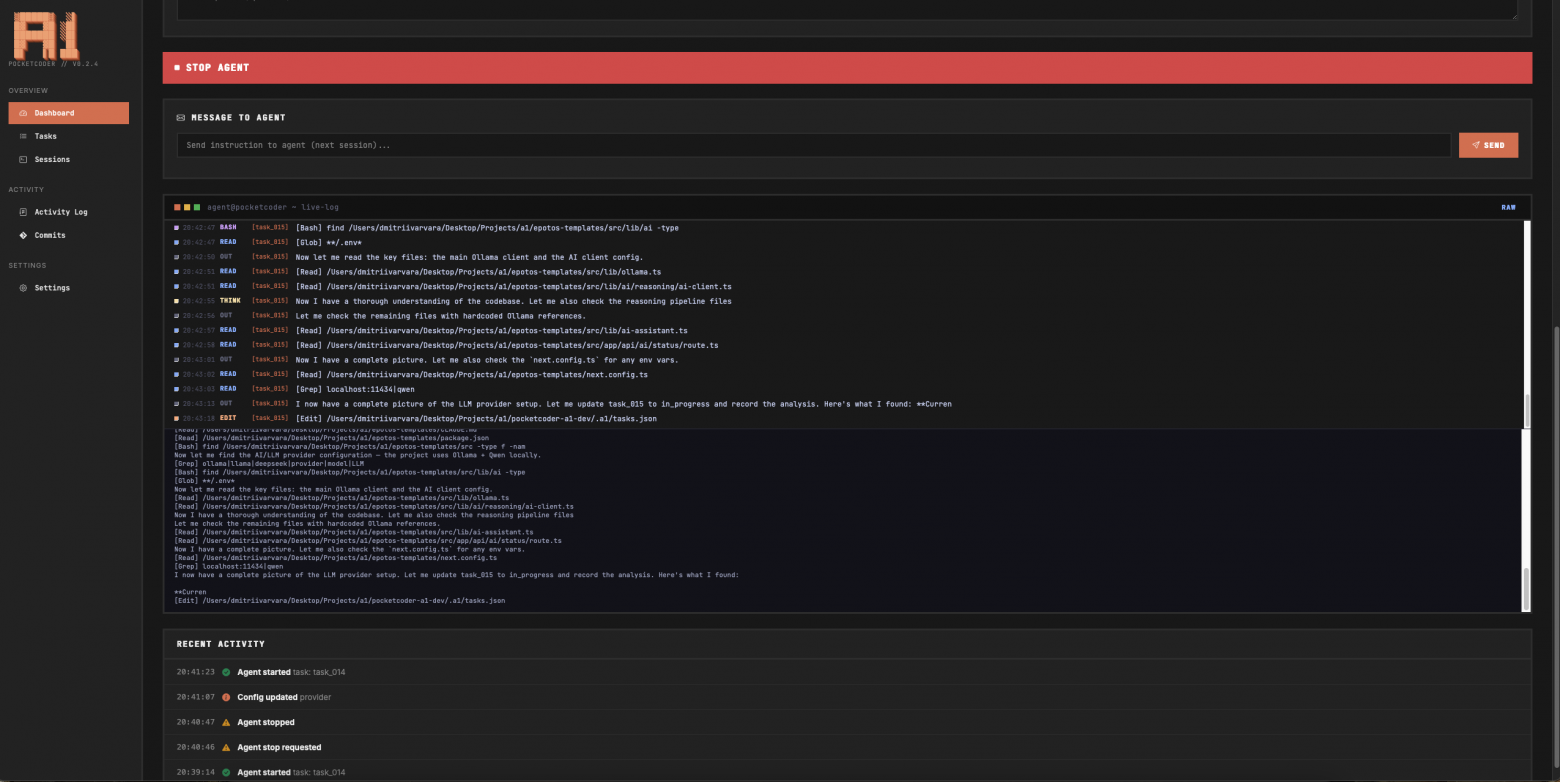The width and height of the screenshot is (1560, 782).
Task: Click the Dashboard gauge icon in sidebar
Action: coord(23,113)
